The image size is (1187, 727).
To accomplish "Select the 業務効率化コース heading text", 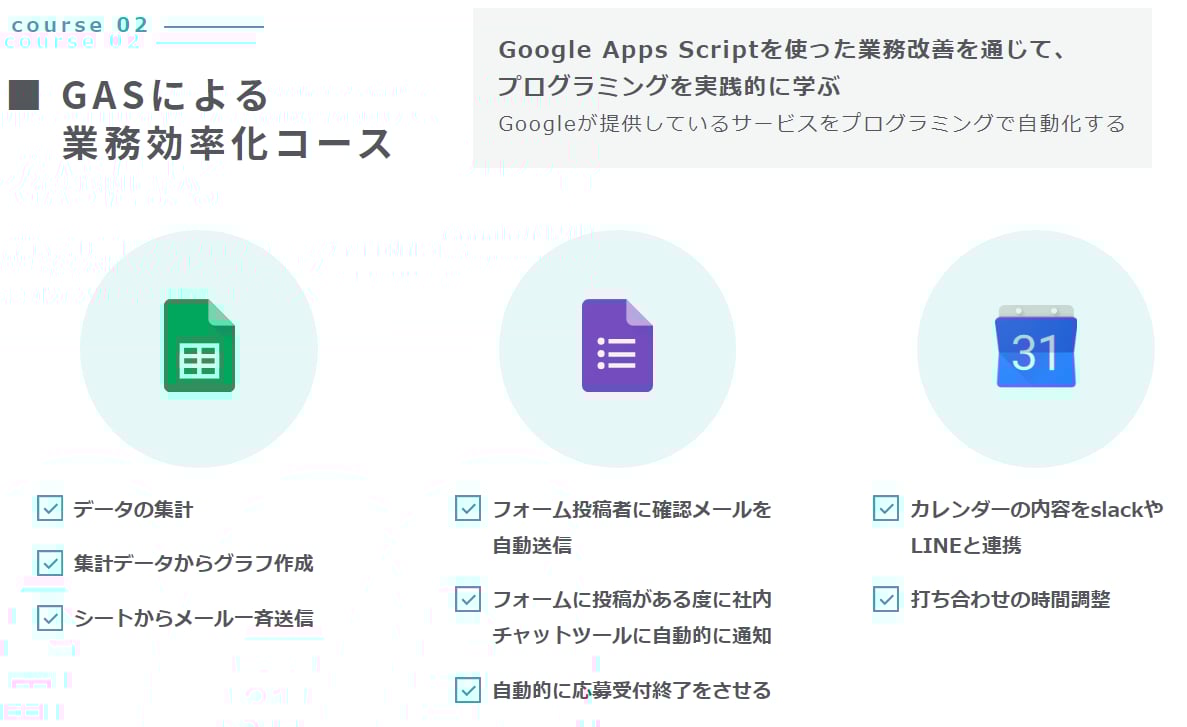I will [227, 143].
